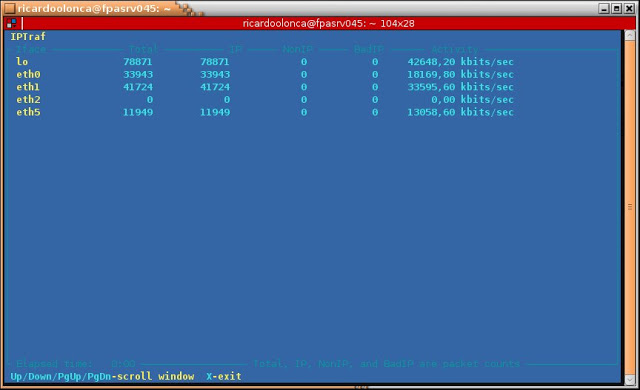Select the lo interface row

(x=264, y=62)
